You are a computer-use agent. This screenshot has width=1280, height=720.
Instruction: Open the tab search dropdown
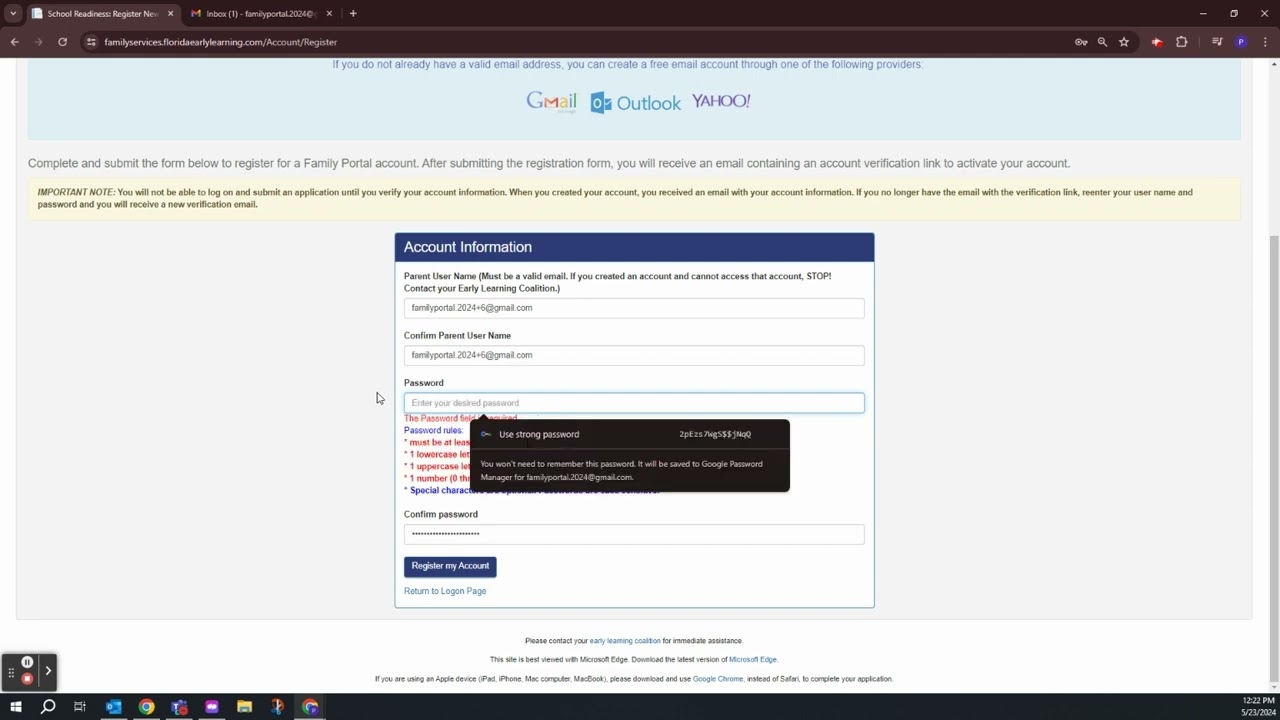pyautogui.click(x=13, y=13)
